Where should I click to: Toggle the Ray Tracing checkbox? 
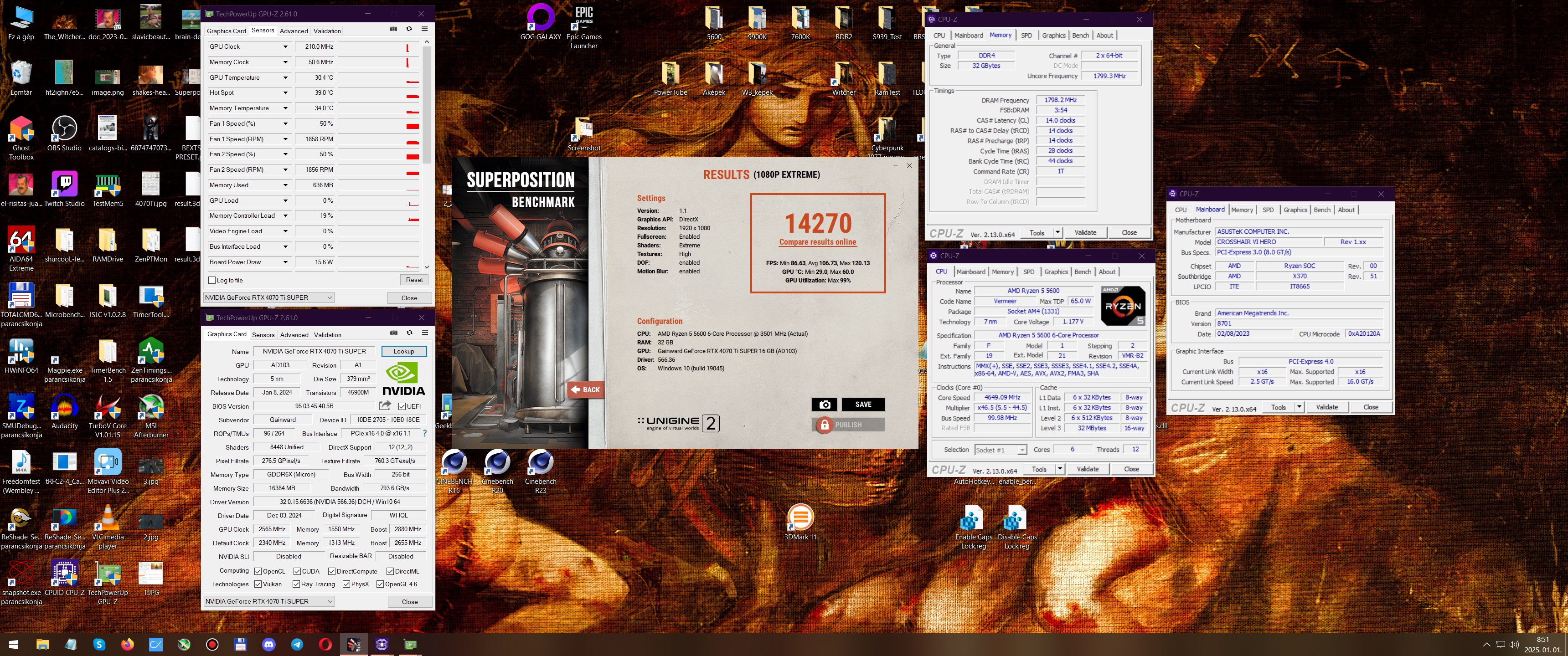point(296,584)
